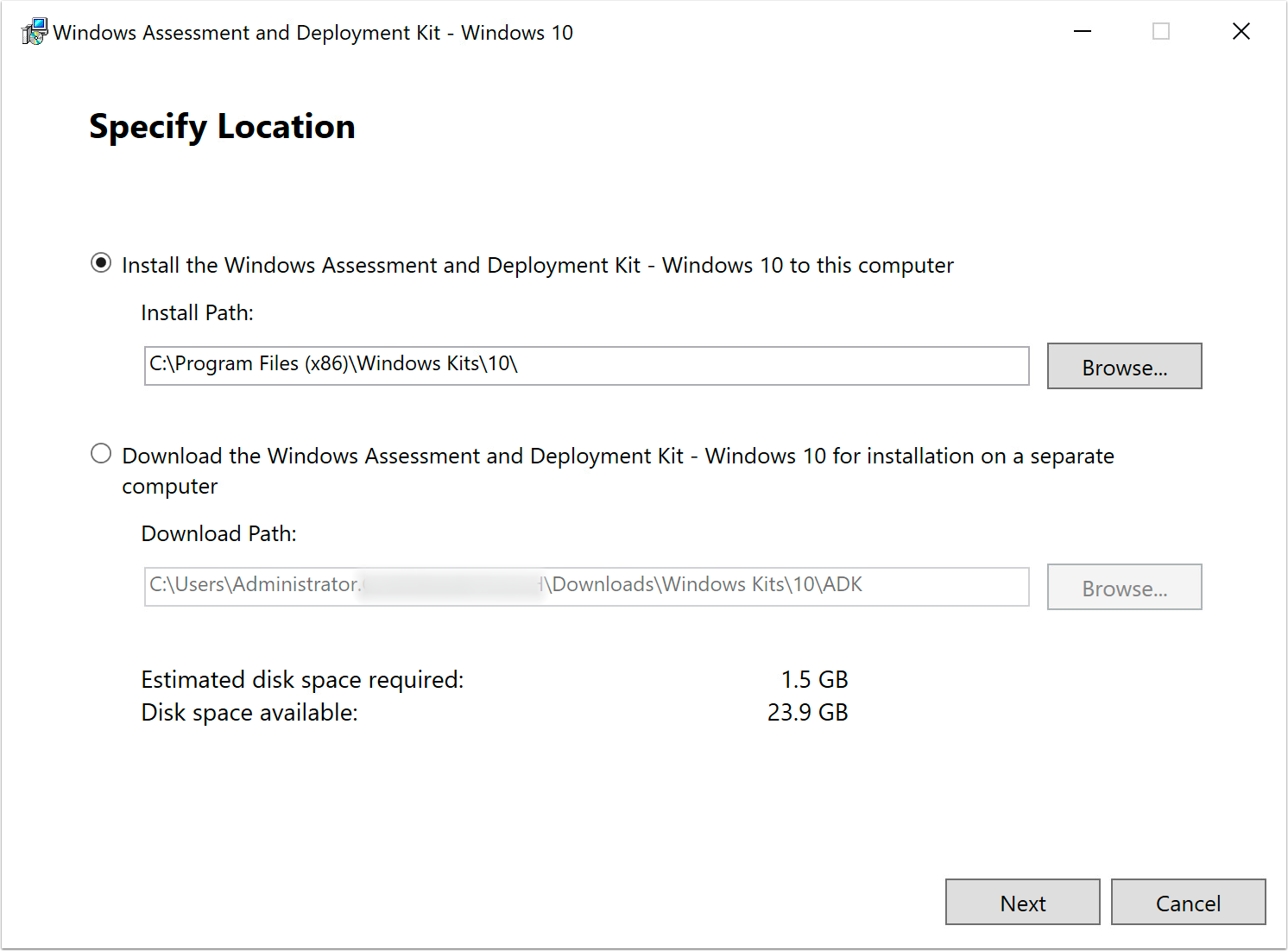
Task: Click the Install Path containing Program Files (x86)
Action: click(x=585, y=365)
